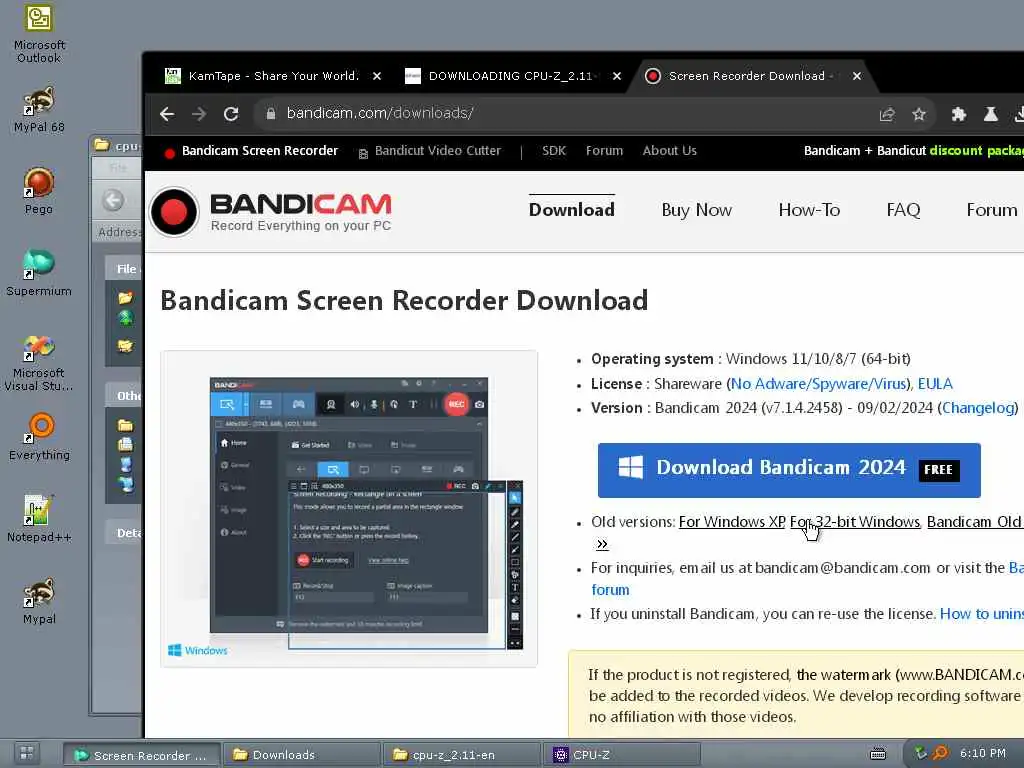
Task: Open FAQ navigation item
Action: point(903,210)
